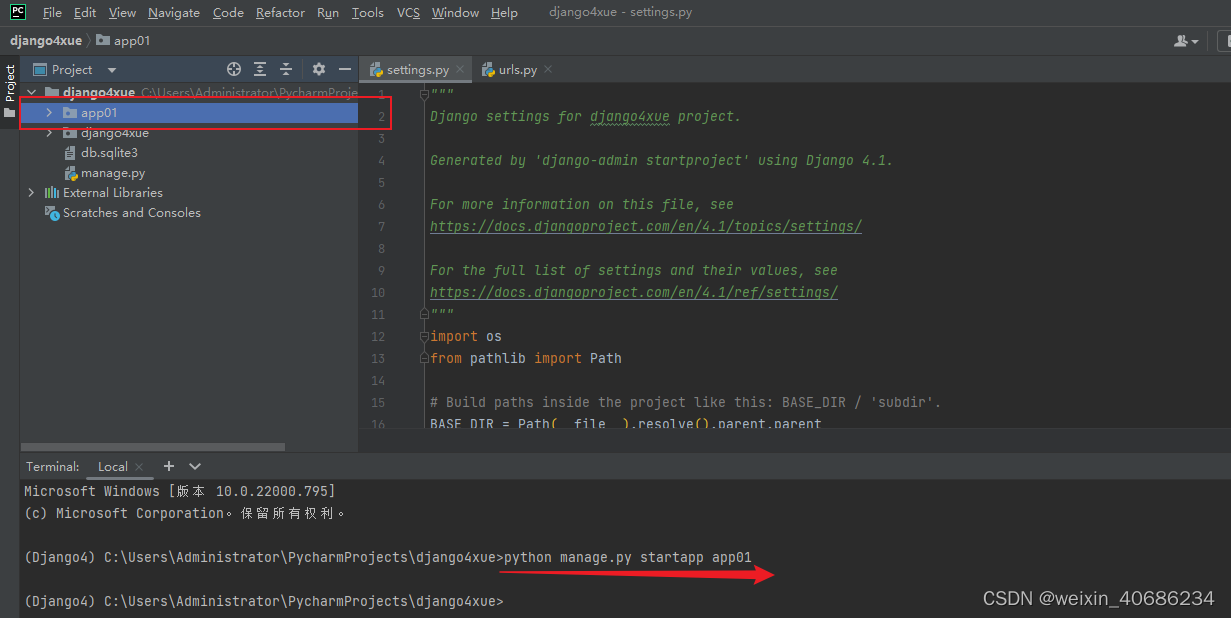Click django4xue breadcrumb in navigation bar
Image resolution: width=1231 pixels, height=618 pixels.
[47, 41]
